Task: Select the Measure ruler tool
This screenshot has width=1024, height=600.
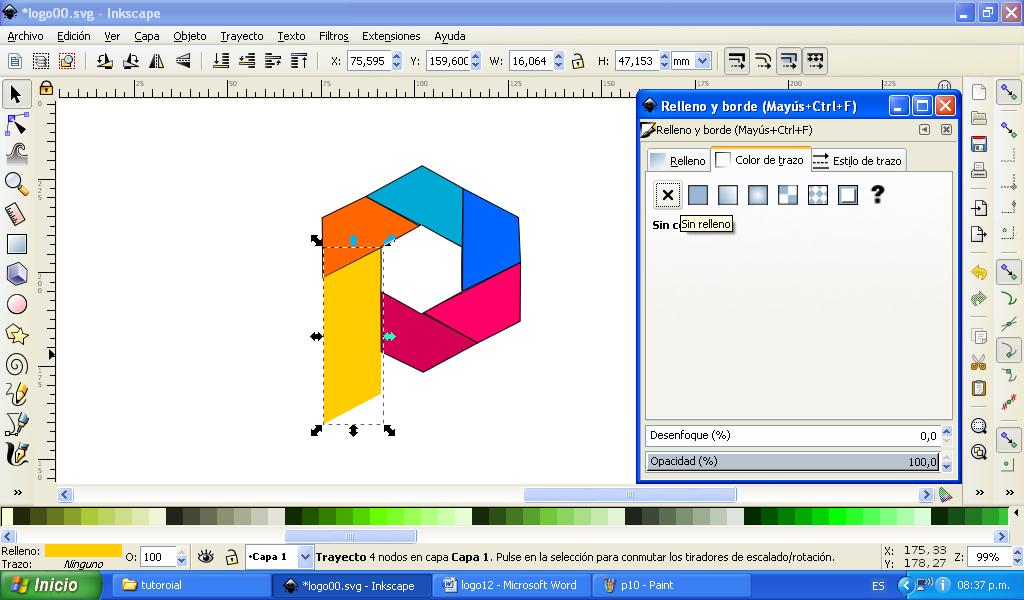Action: pyautogui.click(x=16, y=214)
